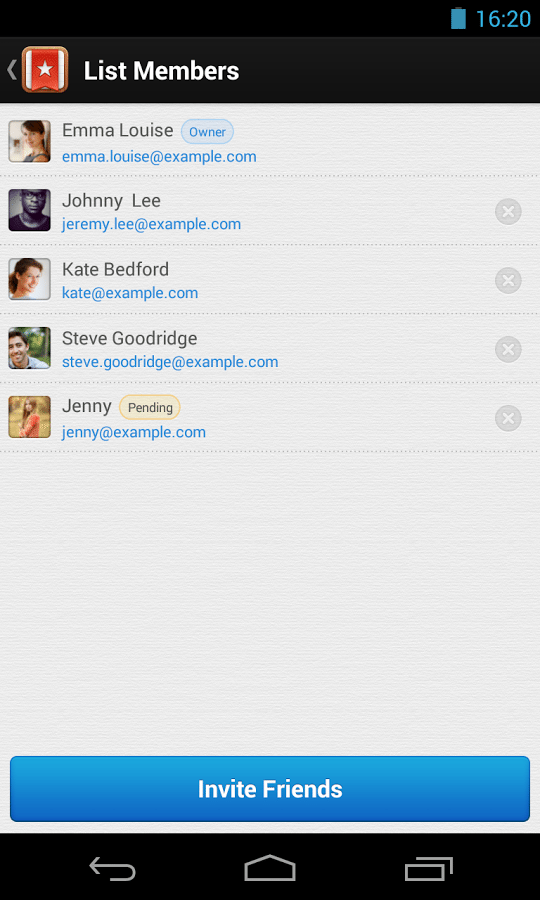This screenshot has width=540, height=900.
Task: Open Johnny Lee's profile photo
Action: click(x=29, y=210)
